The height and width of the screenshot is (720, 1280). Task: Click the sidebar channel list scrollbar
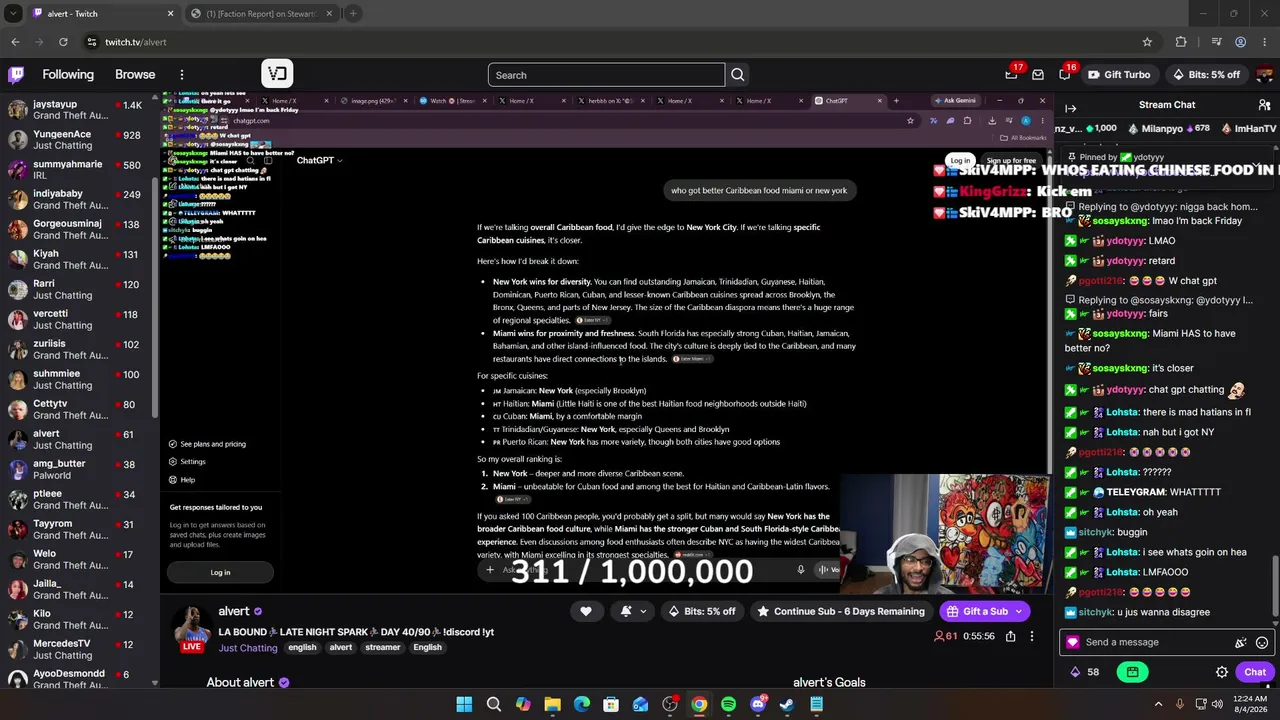[155, 300]
